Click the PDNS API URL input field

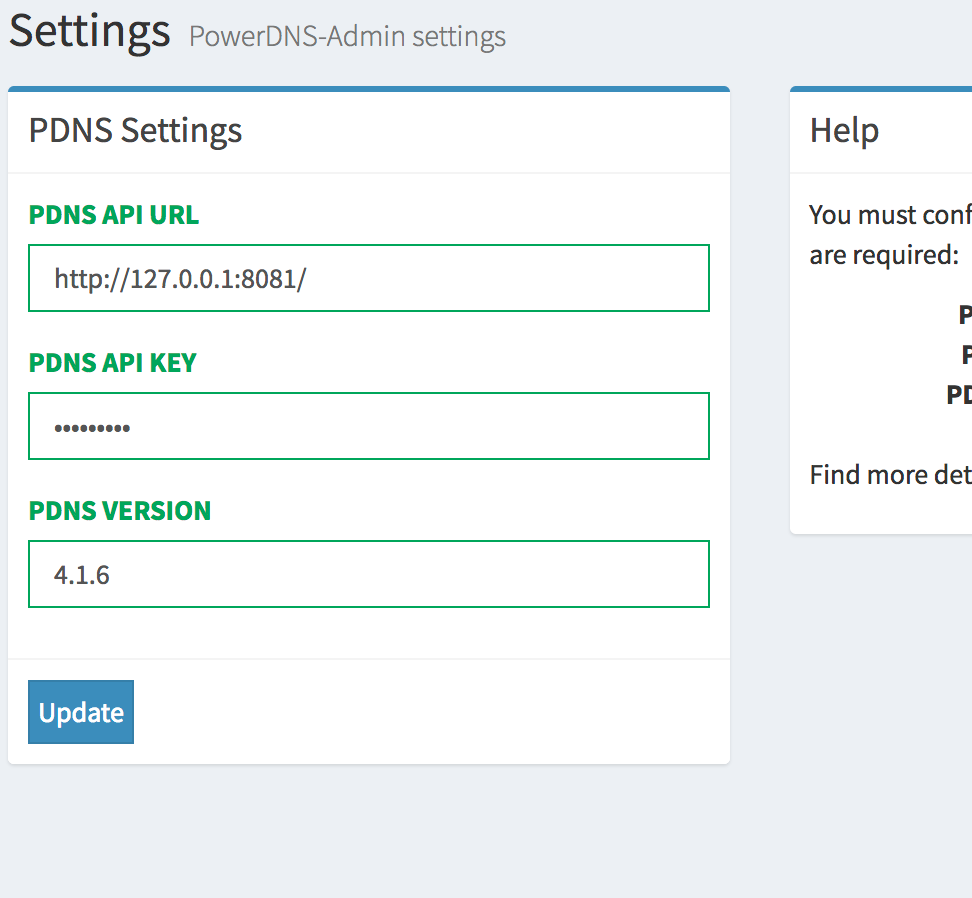coord(369,278)
